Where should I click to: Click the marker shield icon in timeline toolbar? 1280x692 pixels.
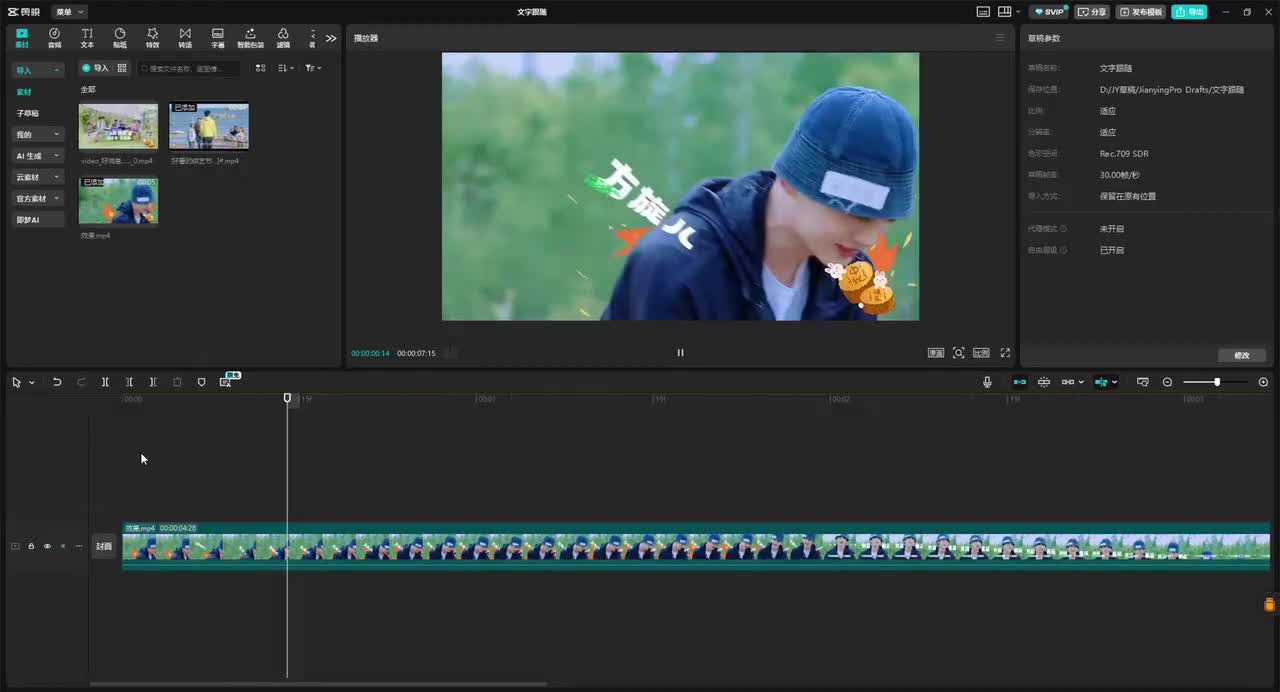(x=201, y=382)
